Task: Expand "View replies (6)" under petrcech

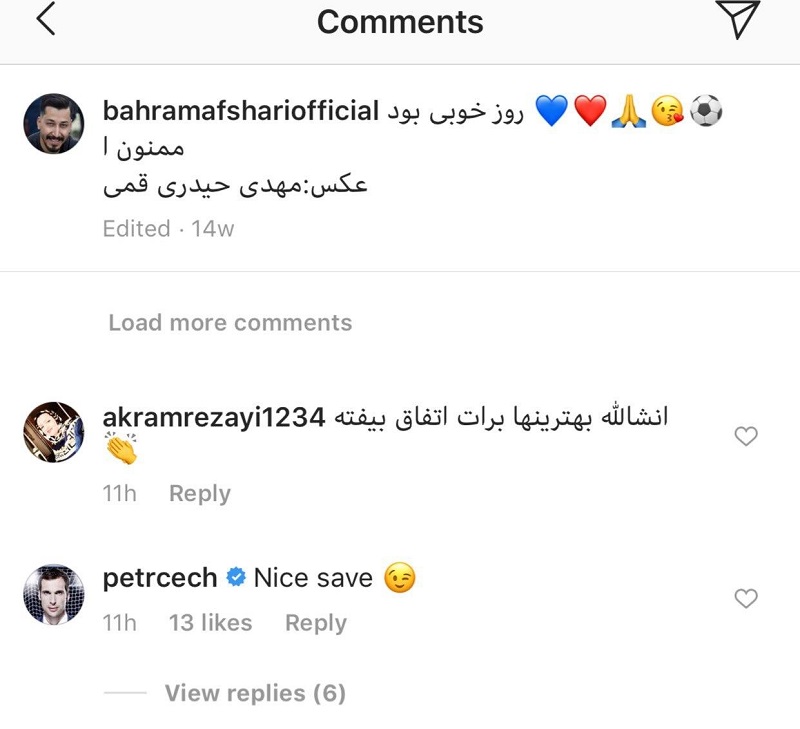Action: point(255,693)
